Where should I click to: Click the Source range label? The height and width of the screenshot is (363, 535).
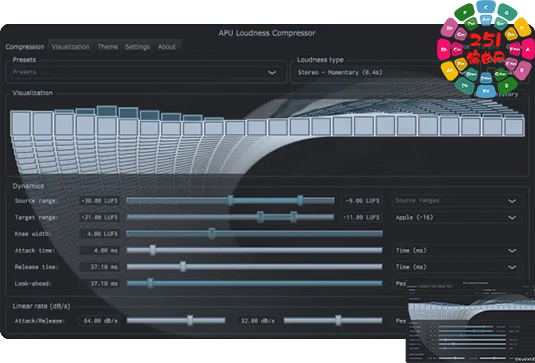coord(36,201)
